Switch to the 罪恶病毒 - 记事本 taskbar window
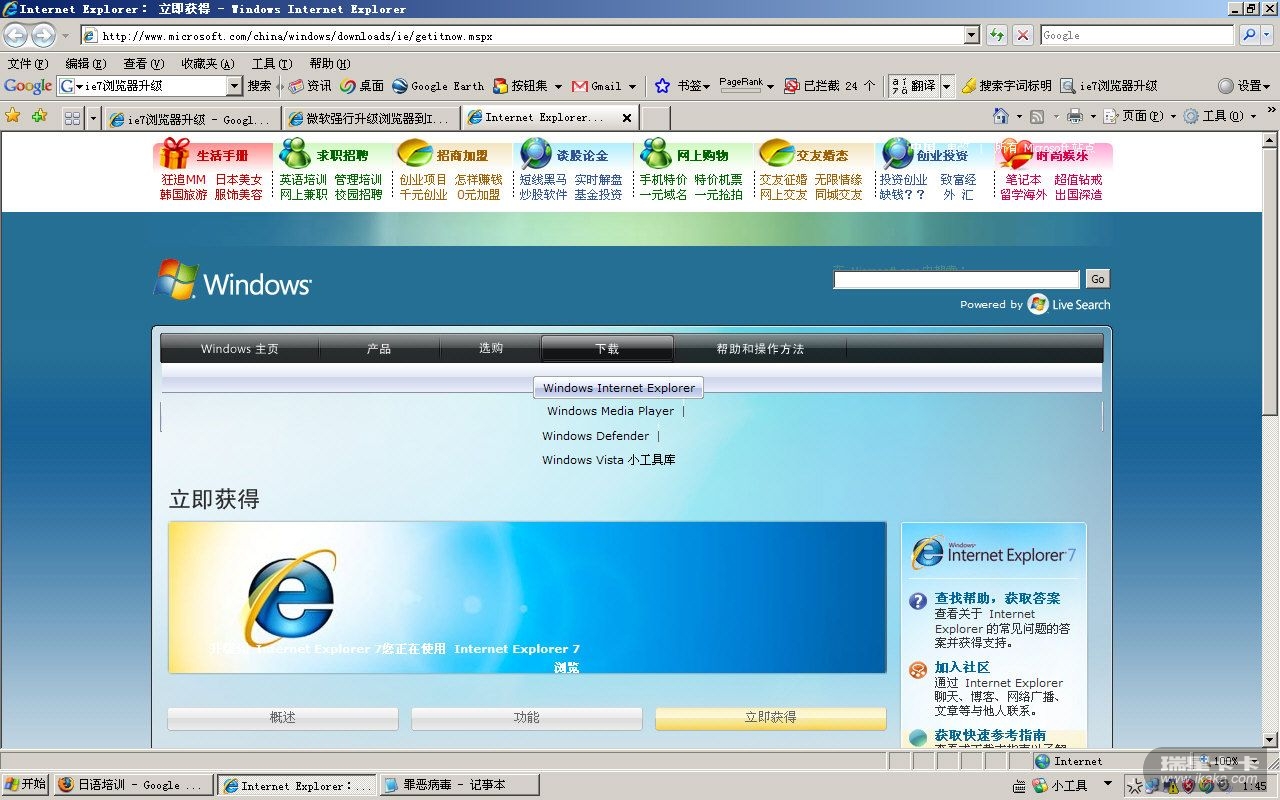The width and height of the screenshot is (1280, 800). click(458, 785)
